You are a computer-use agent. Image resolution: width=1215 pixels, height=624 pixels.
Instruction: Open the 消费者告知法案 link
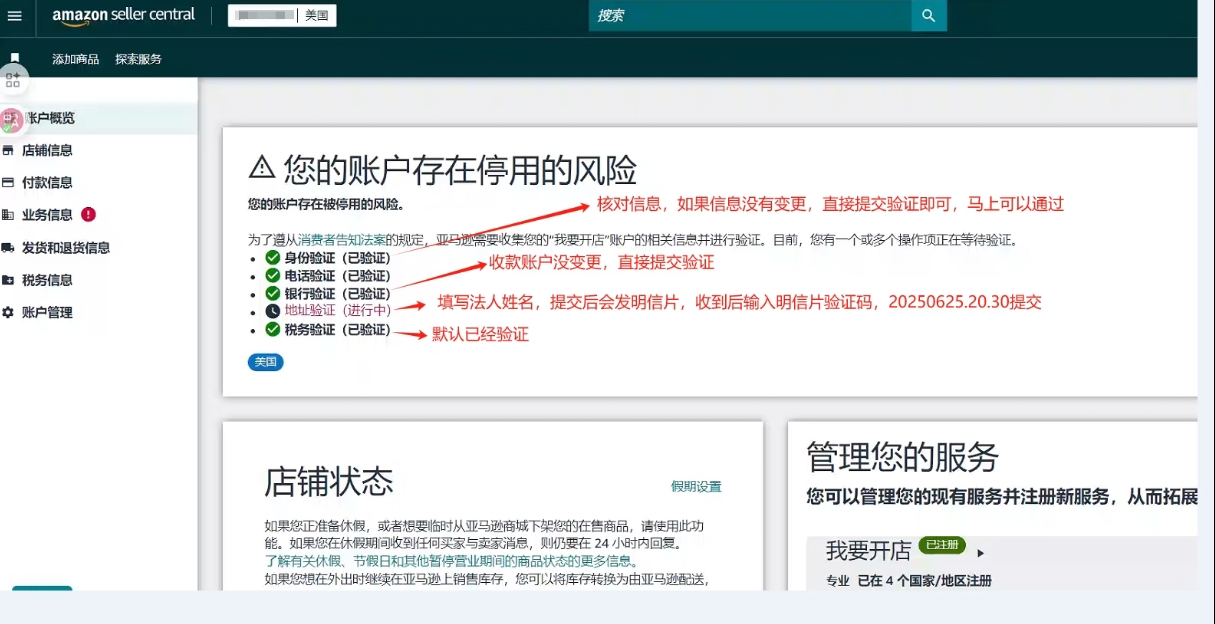point(342,240)
